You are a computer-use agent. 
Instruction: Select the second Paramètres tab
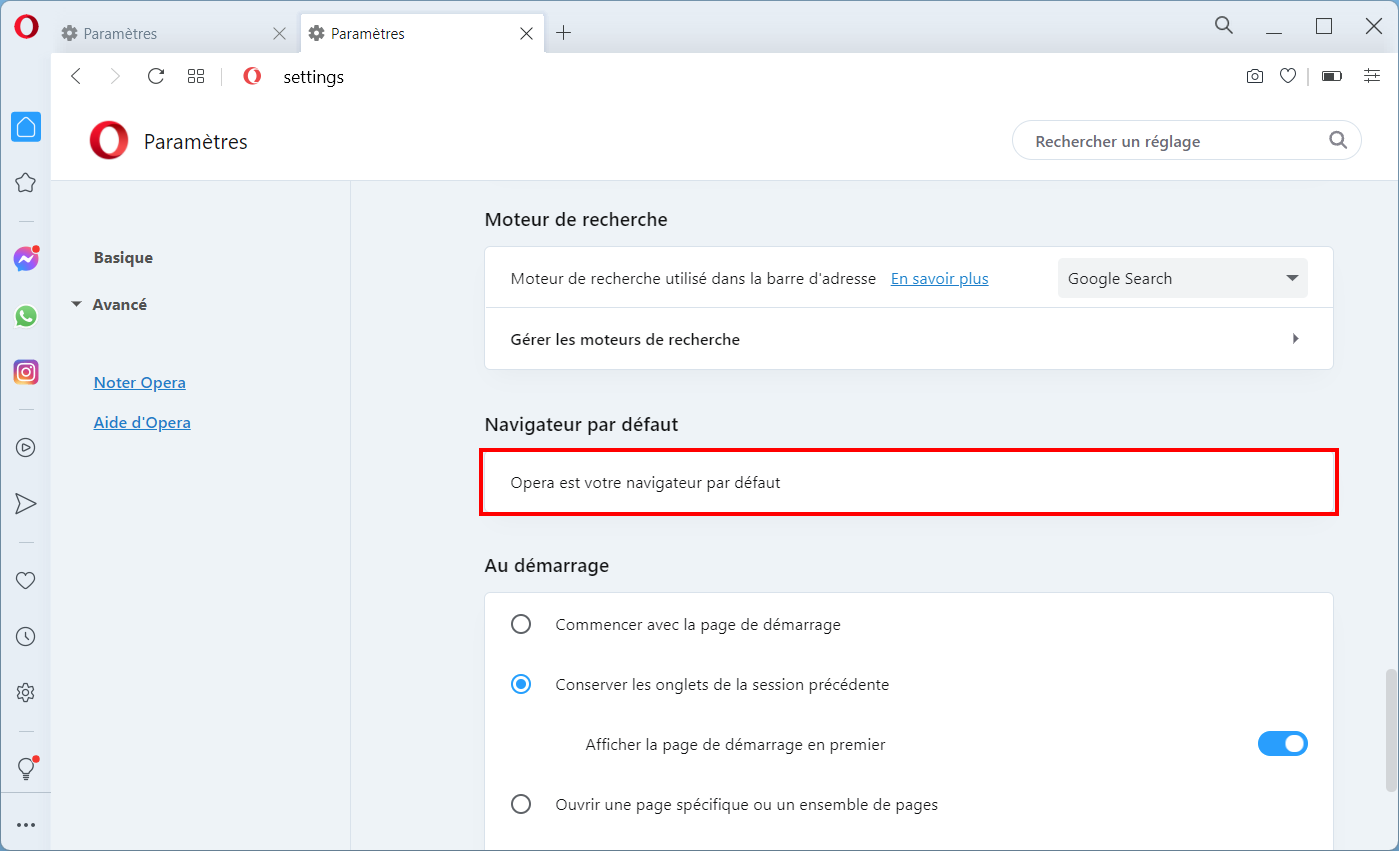pyautogui.click(x=422, y=33)
